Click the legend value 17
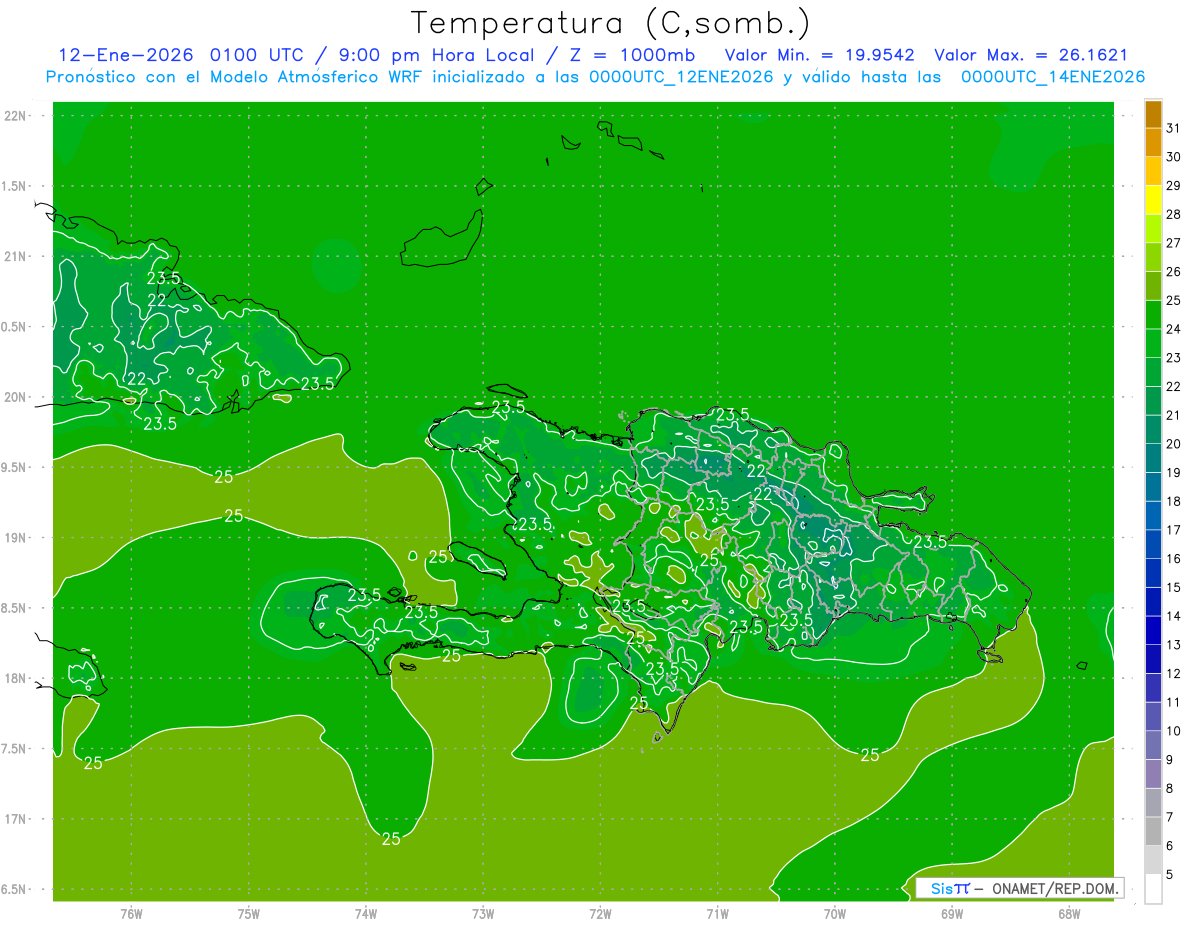1200x927 pixels. (1174, 530)
